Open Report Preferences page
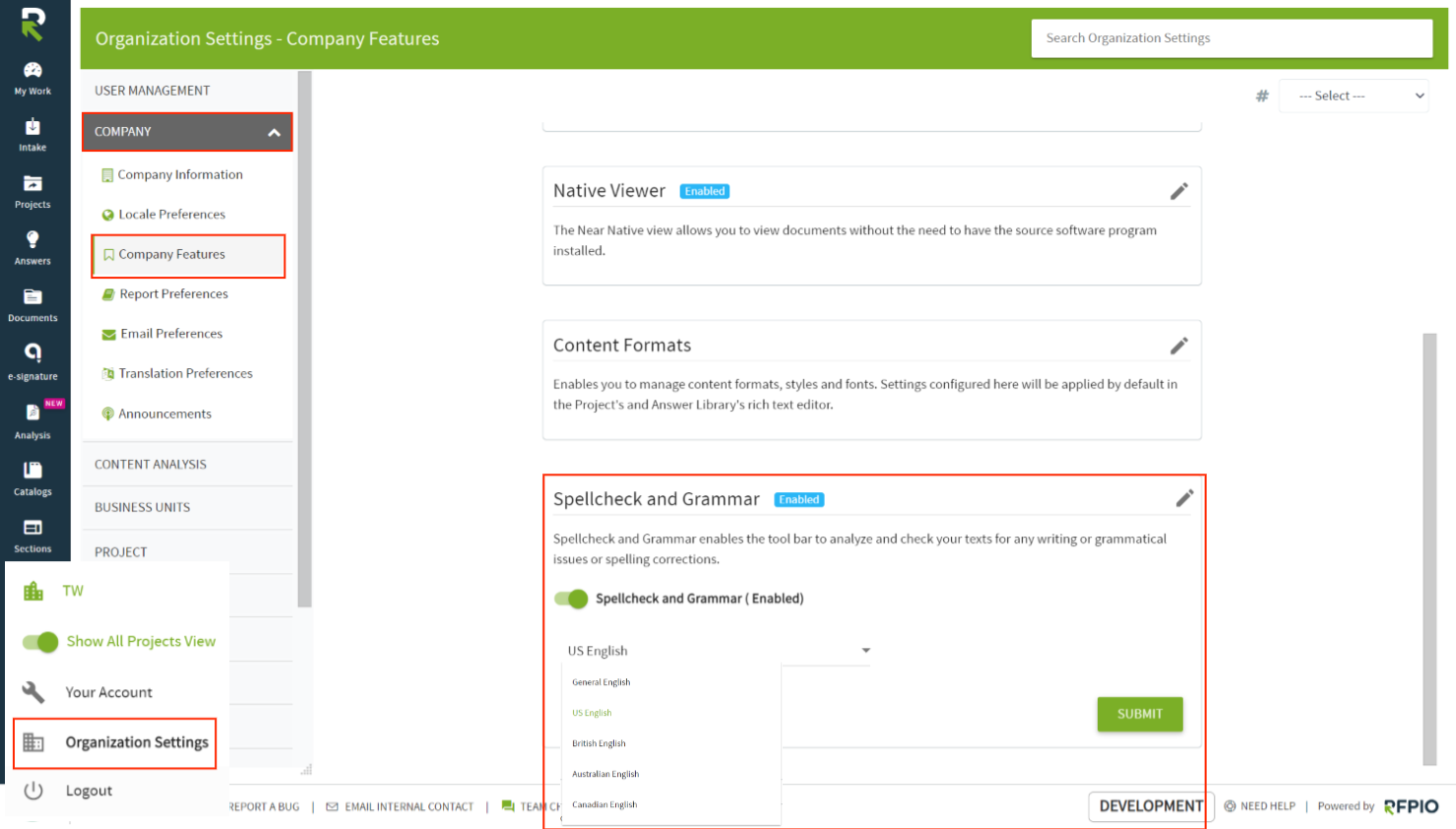1456x829 pixels. click(x=174, y=294)
